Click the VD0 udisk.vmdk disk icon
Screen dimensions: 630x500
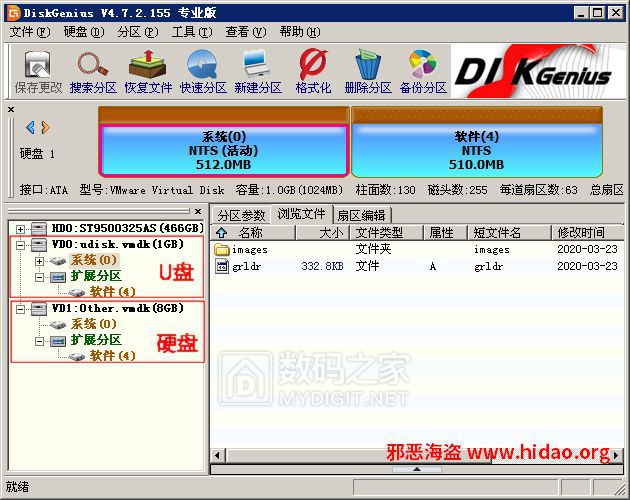pyautogui.click(x=39, y=244)
